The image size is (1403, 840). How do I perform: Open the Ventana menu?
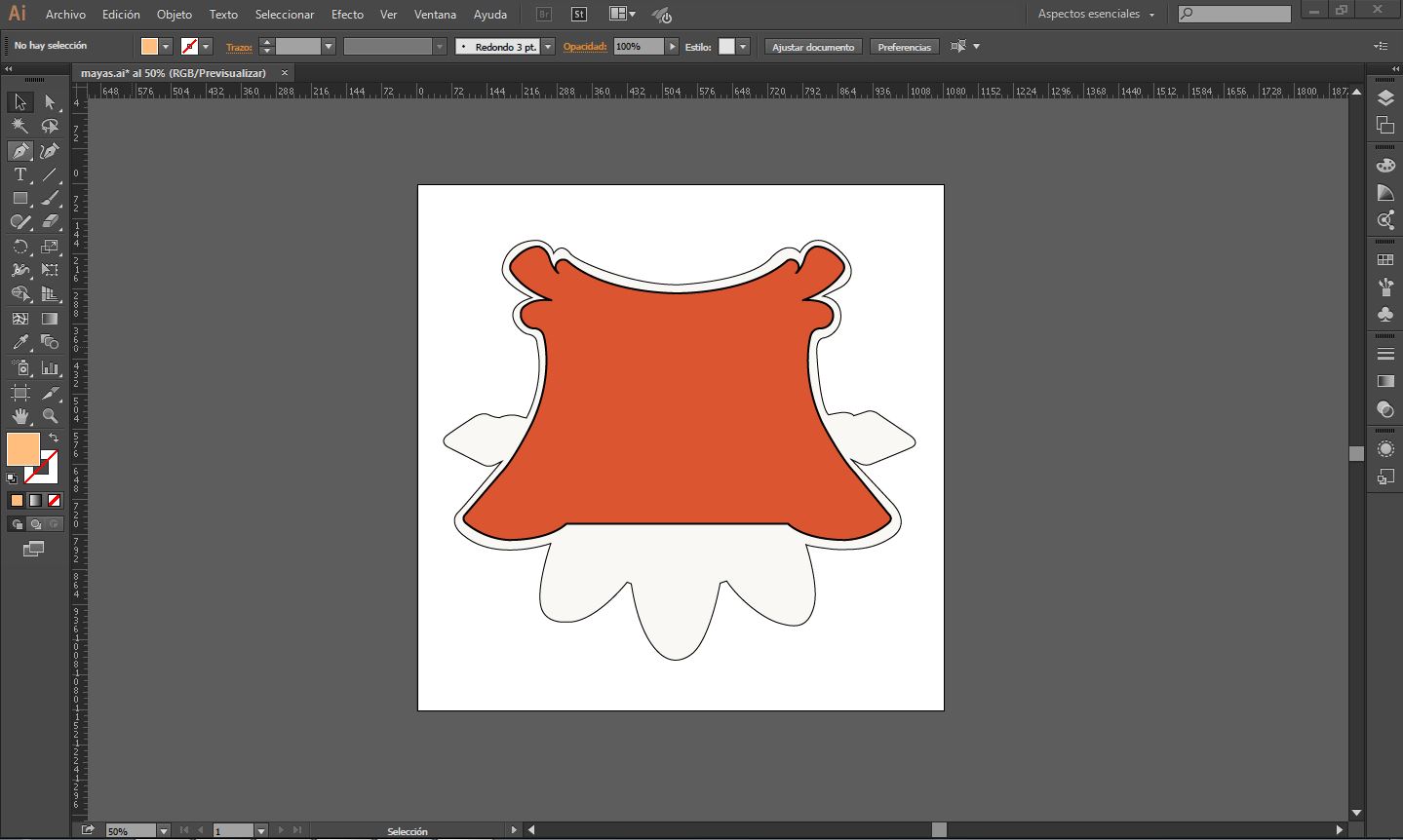pos(435,15)
